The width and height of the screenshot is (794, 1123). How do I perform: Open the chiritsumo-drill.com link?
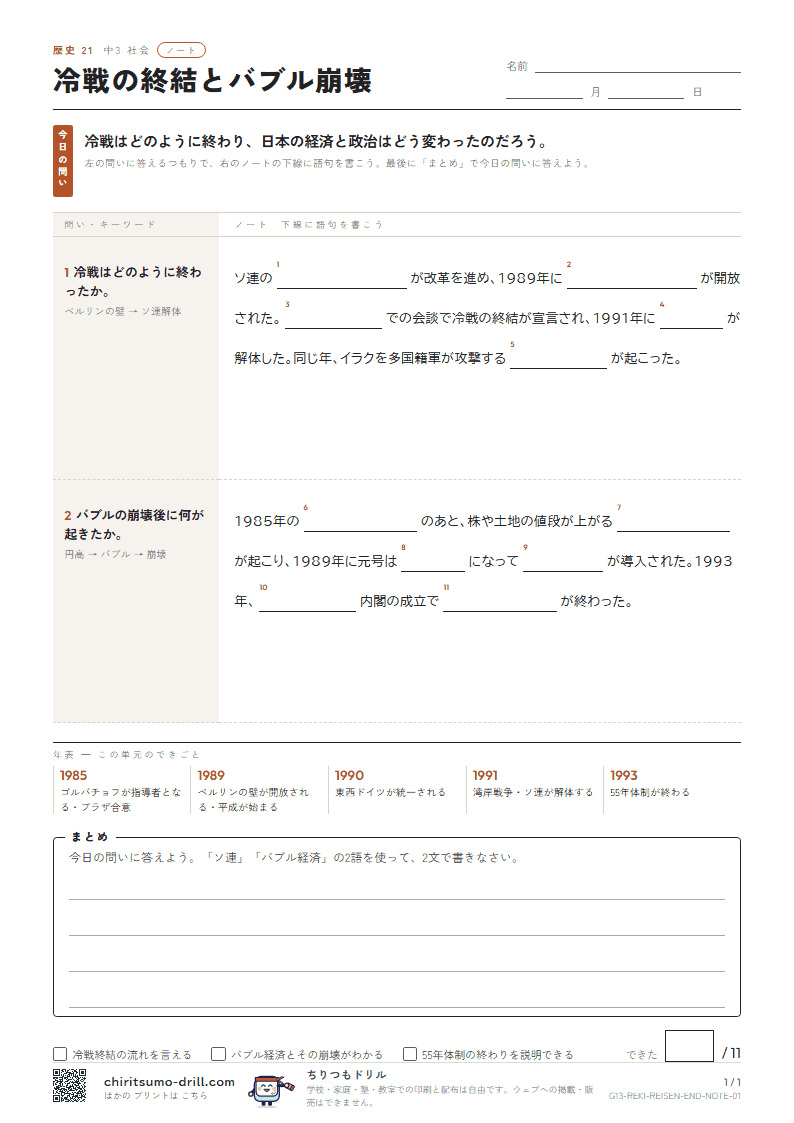coord(169,1081)
